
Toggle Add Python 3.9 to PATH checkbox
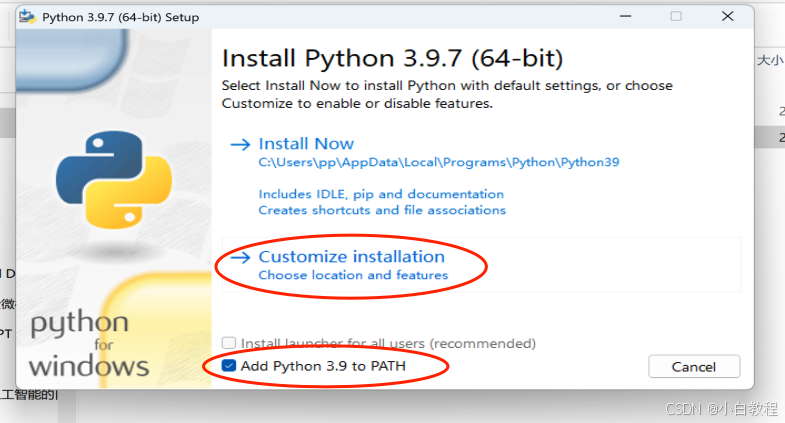tap(229, 365)
